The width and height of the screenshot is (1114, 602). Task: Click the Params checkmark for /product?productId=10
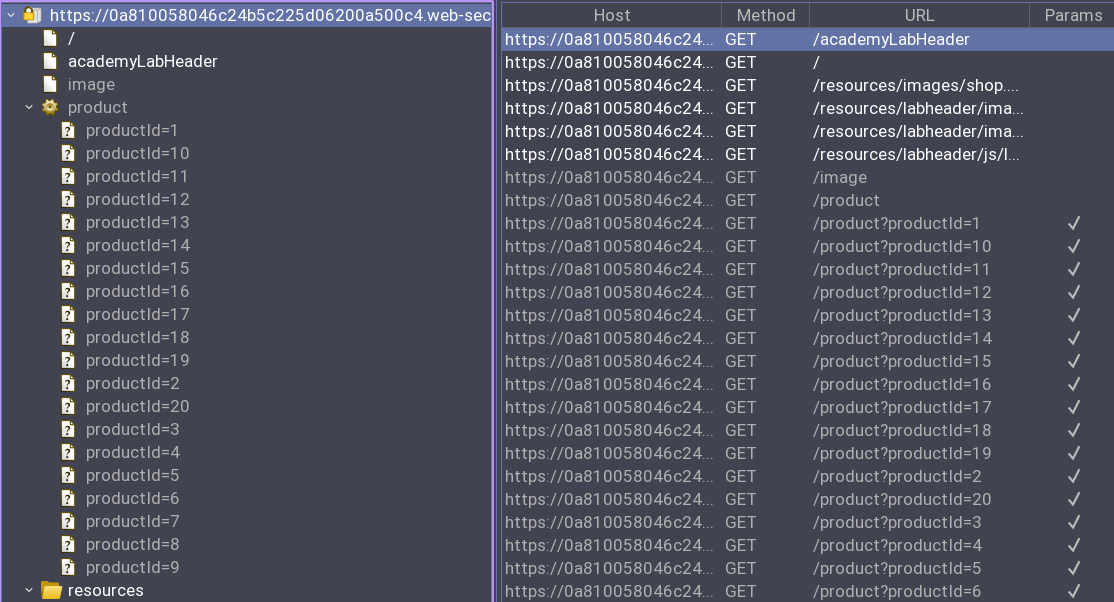coord(1074,246)
